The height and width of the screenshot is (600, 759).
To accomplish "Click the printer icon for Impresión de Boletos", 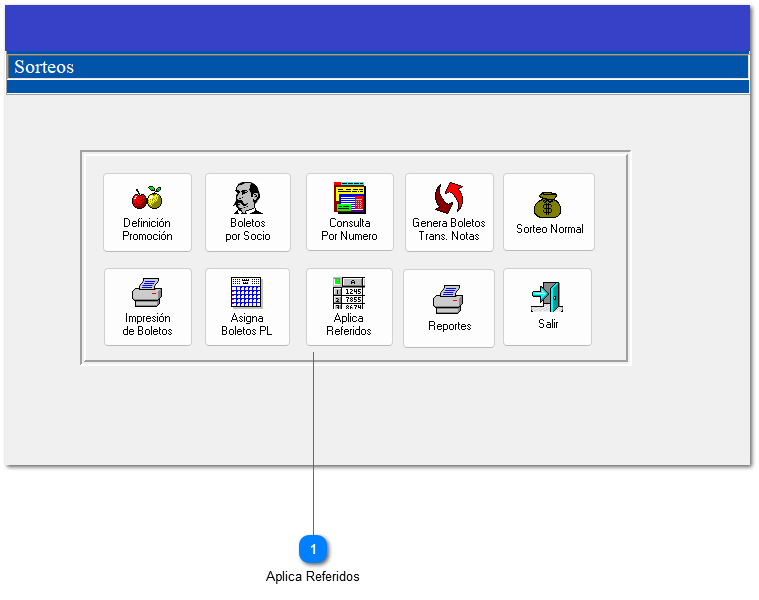I will pos(147,292).
